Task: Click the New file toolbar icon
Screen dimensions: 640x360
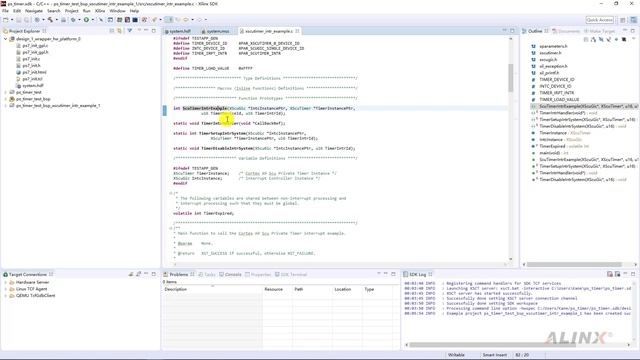Action: 6,20
